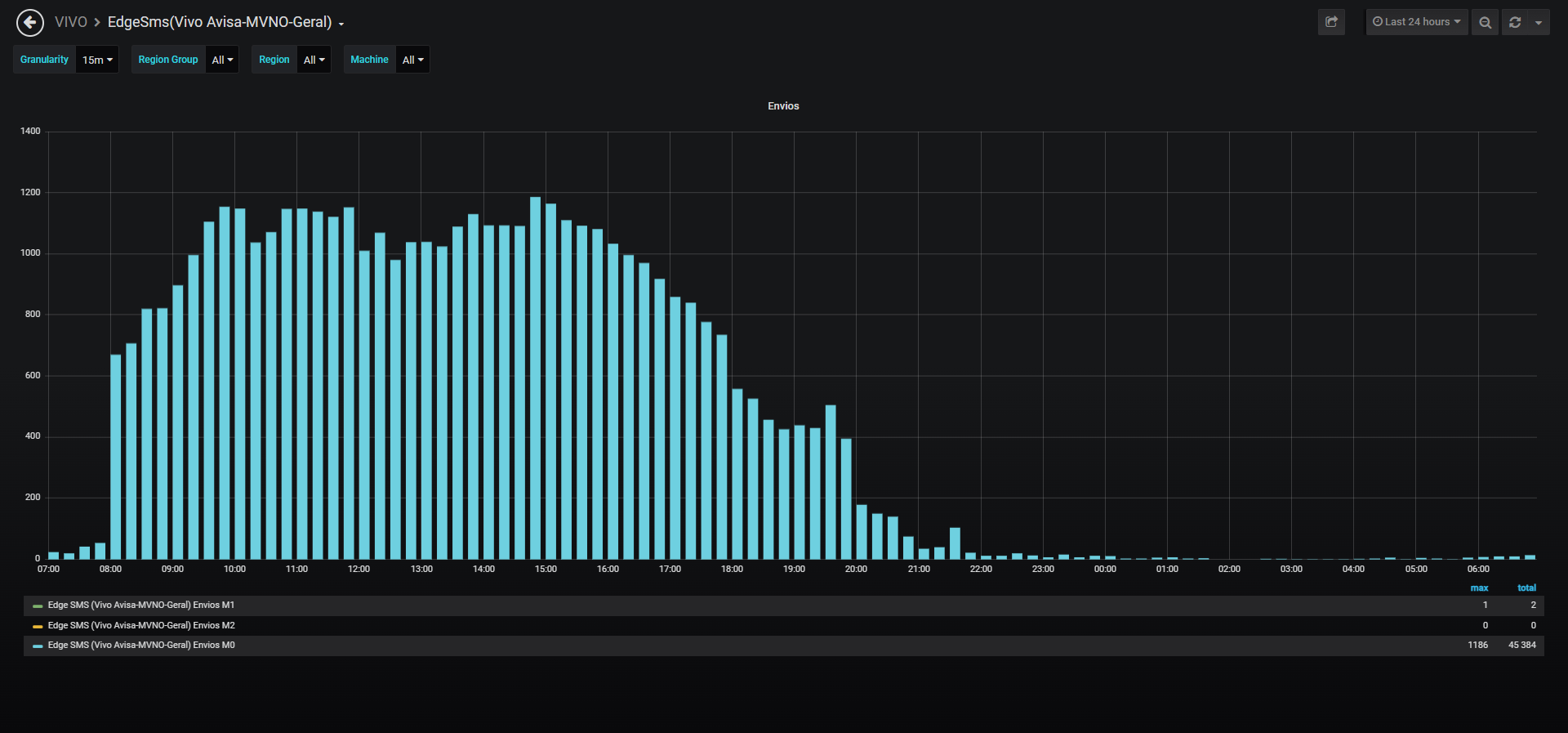Screen dimensions: 1568x733
Task: Click the green M1 legend color swatch
Action: tap(38, 606)
